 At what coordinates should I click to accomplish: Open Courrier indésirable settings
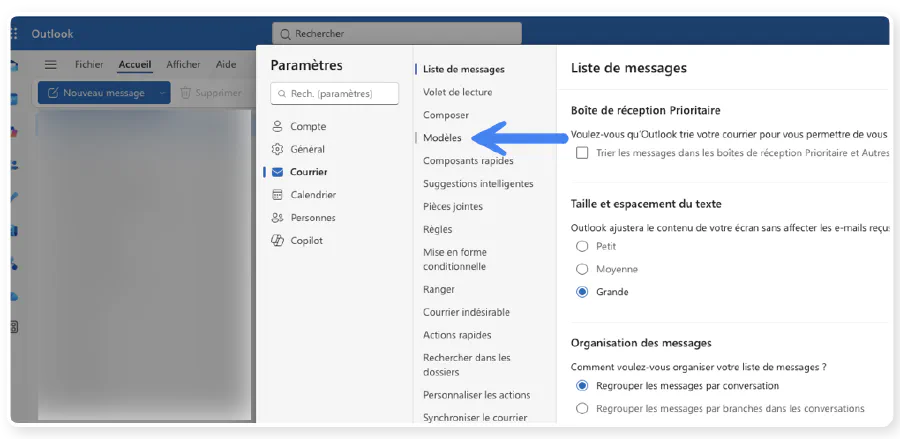click(x=467, y=312)
